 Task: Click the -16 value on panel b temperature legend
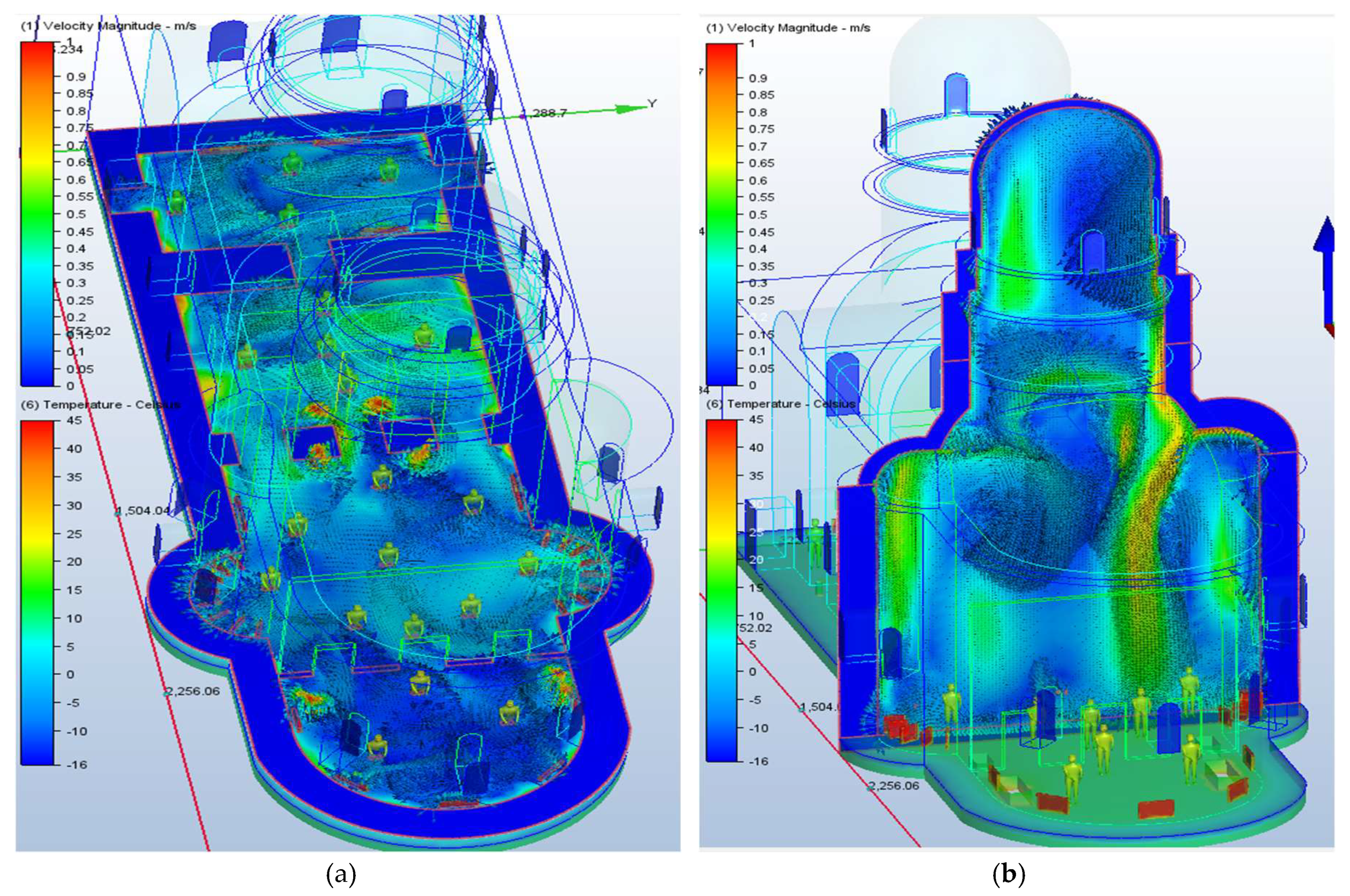click(759, 761)
